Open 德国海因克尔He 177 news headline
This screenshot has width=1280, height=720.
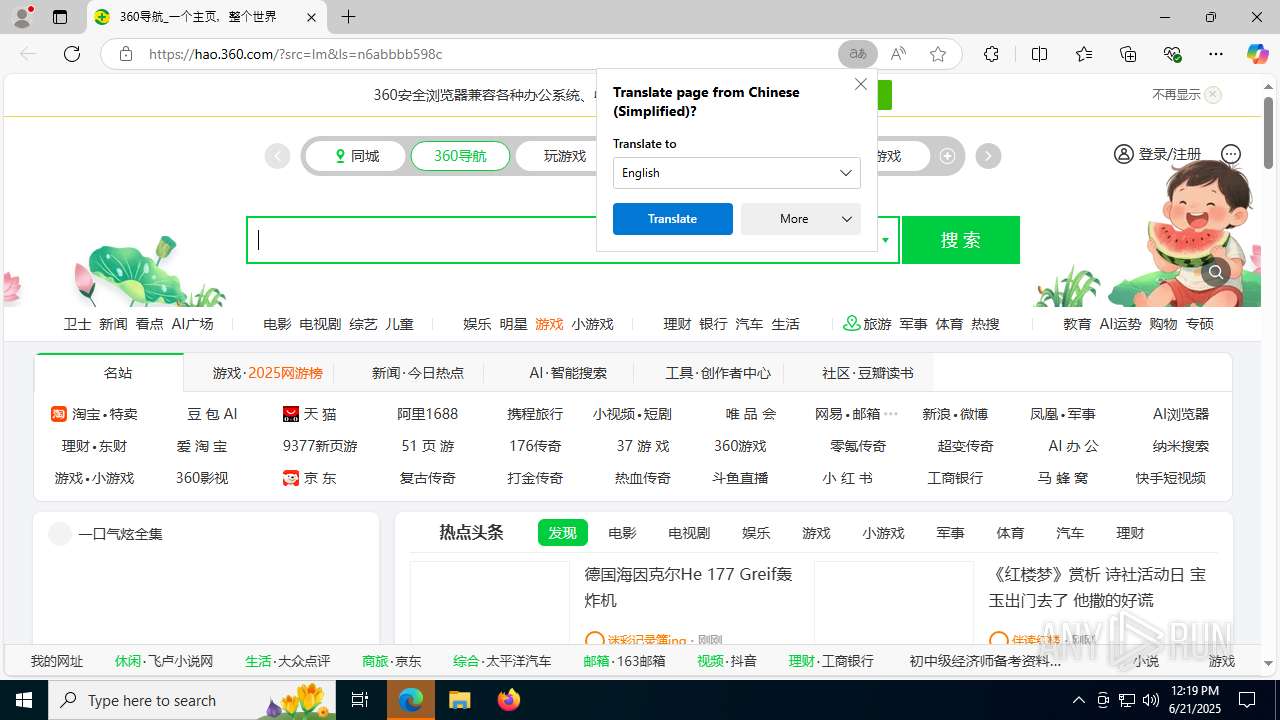coord(688,587)
